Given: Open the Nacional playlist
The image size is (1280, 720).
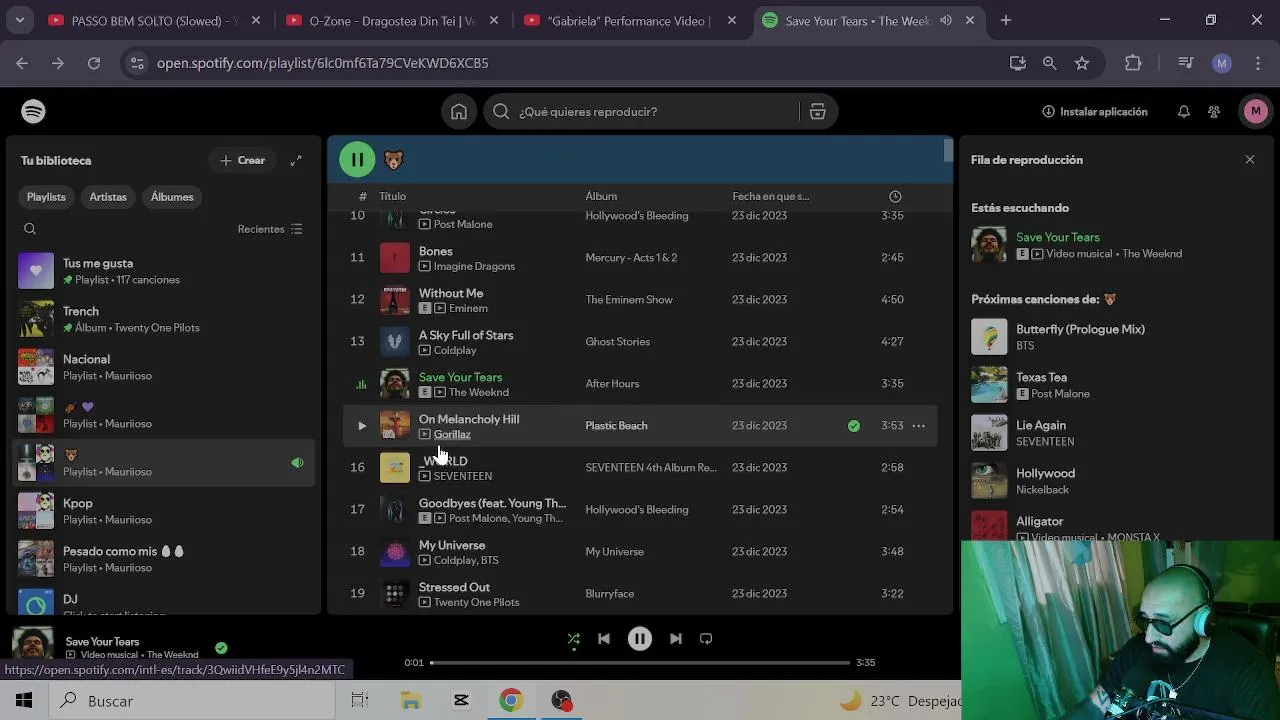Looking at the screenshot, I should pos(164,367).
